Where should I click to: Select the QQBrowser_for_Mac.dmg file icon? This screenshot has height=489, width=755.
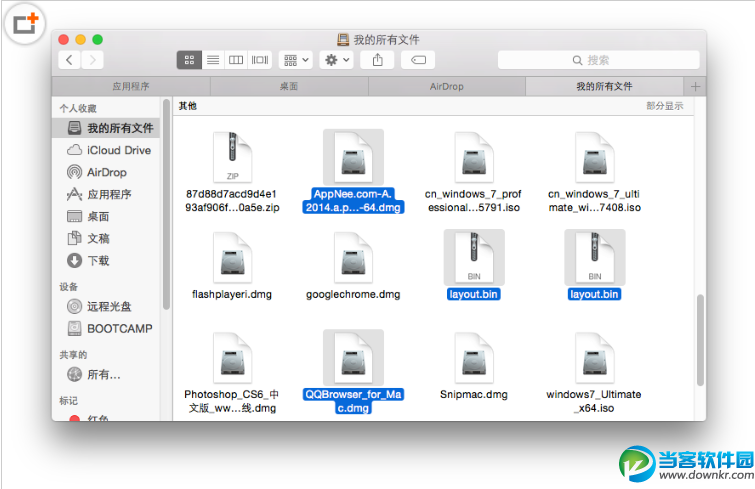point(353,358)
